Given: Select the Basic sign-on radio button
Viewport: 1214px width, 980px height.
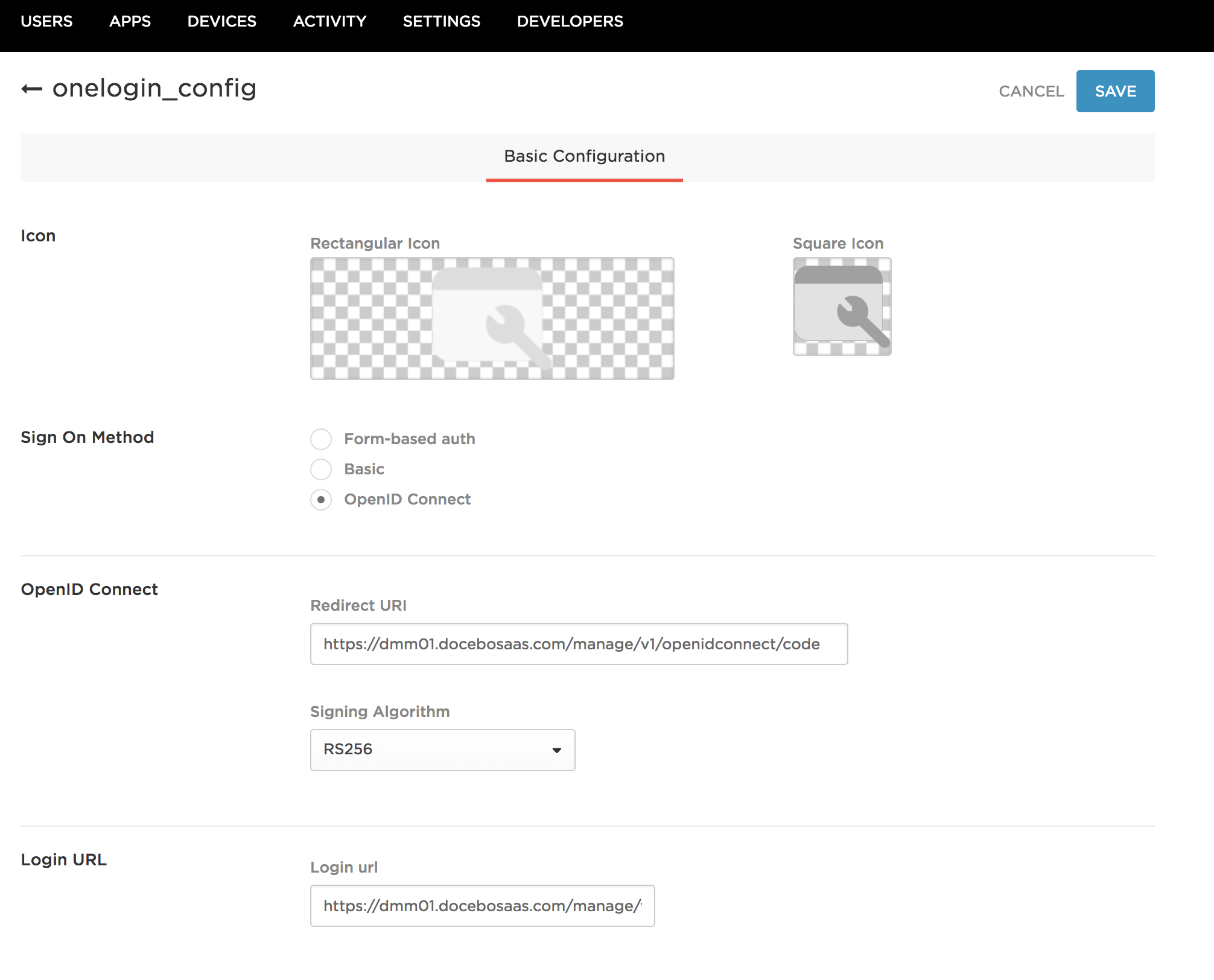Looking at the screenshot, I should (321, 469).
